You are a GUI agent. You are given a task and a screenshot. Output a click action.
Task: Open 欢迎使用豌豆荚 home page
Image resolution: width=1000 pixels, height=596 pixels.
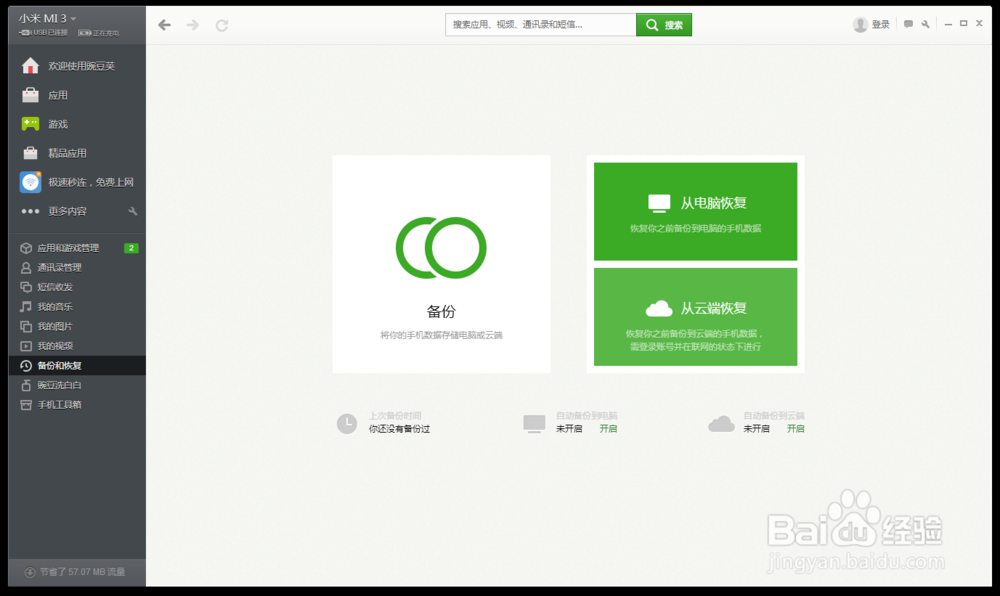[77, 66]
